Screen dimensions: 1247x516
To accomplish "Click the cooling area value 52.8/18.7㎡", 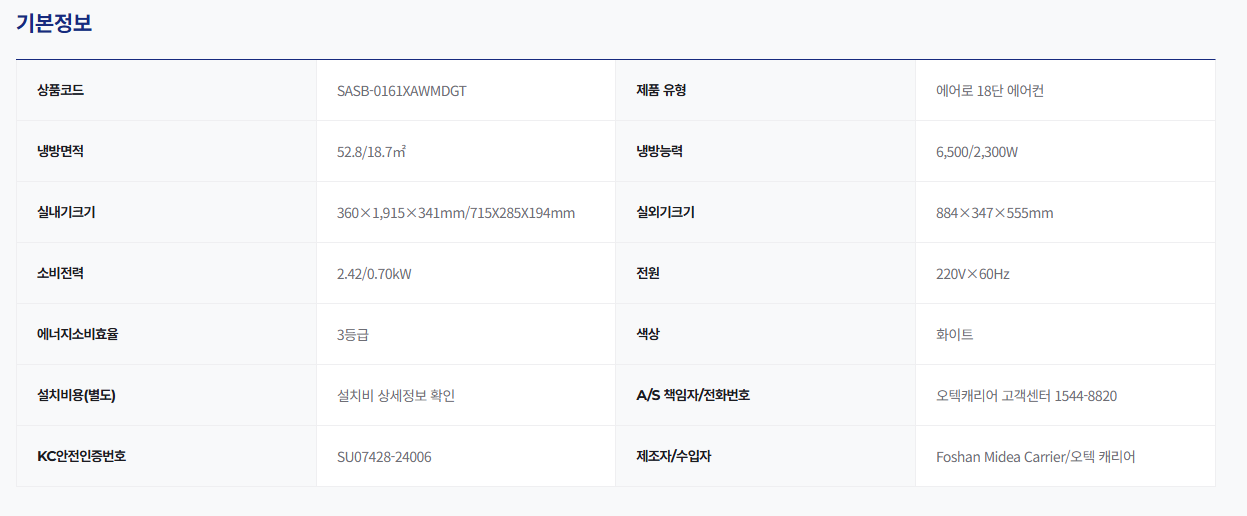I will point(371,152).
